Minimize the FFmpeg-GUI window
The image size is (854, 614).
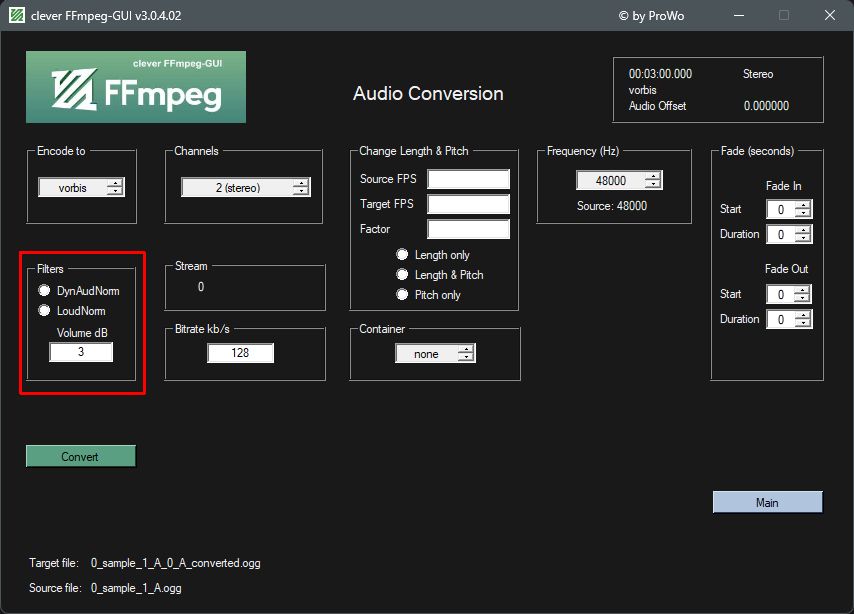tap(739, 15)
